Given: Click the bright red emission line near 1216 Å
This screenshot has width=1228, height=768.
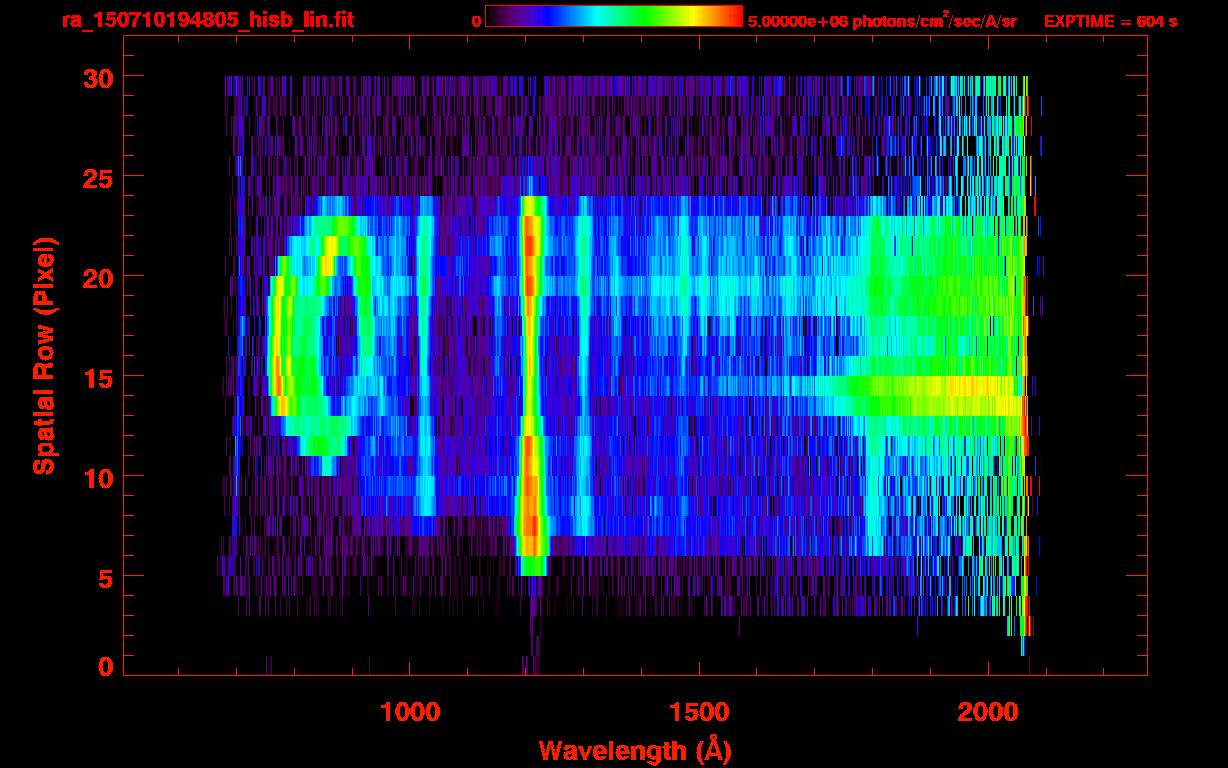Looking at the screenshot, I should (531, 385).
